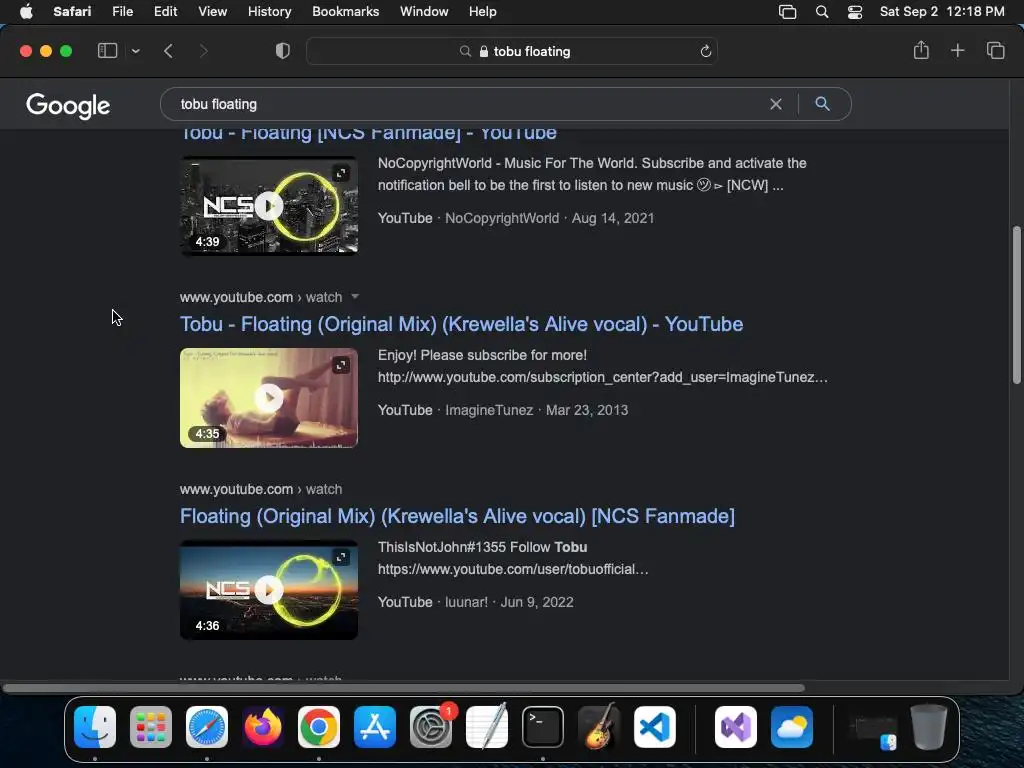1024x768 pixels.
Task: Click the horizontal scrollbar at bottom
Action: point(404,688)
